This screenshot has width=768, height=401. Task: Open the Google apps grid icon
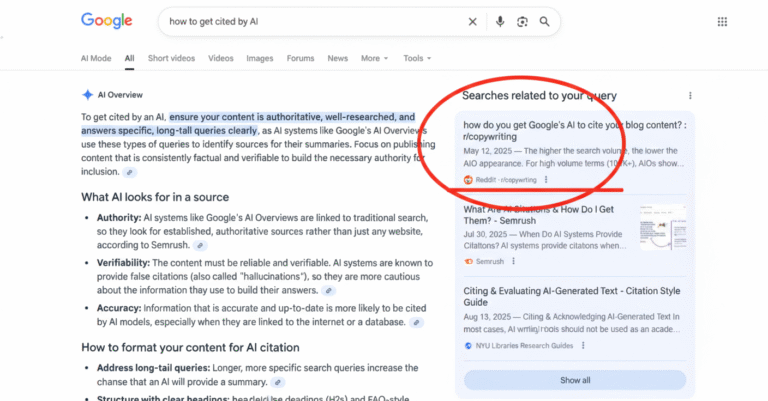point(722,22)
